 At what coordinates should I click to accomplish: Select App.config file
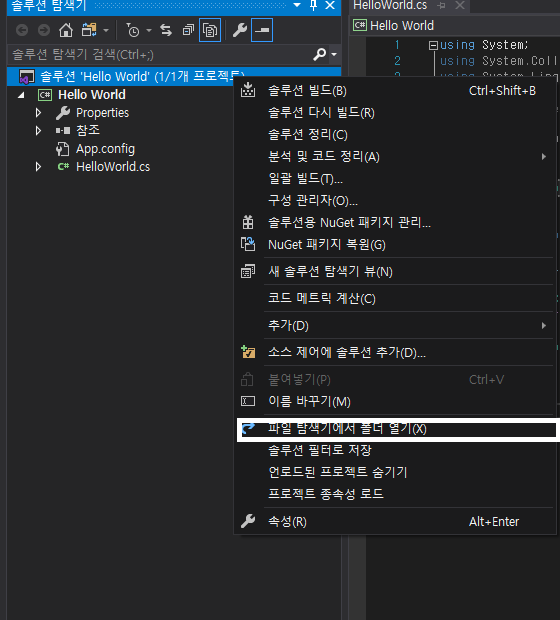105,149
